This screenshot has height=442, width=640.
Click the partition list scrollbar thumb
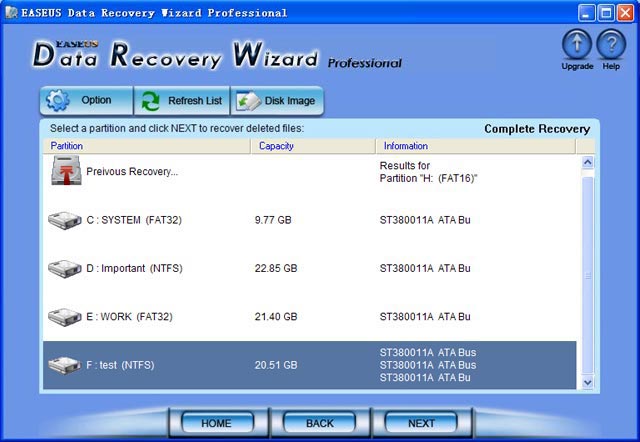click(x=588, y=276)
